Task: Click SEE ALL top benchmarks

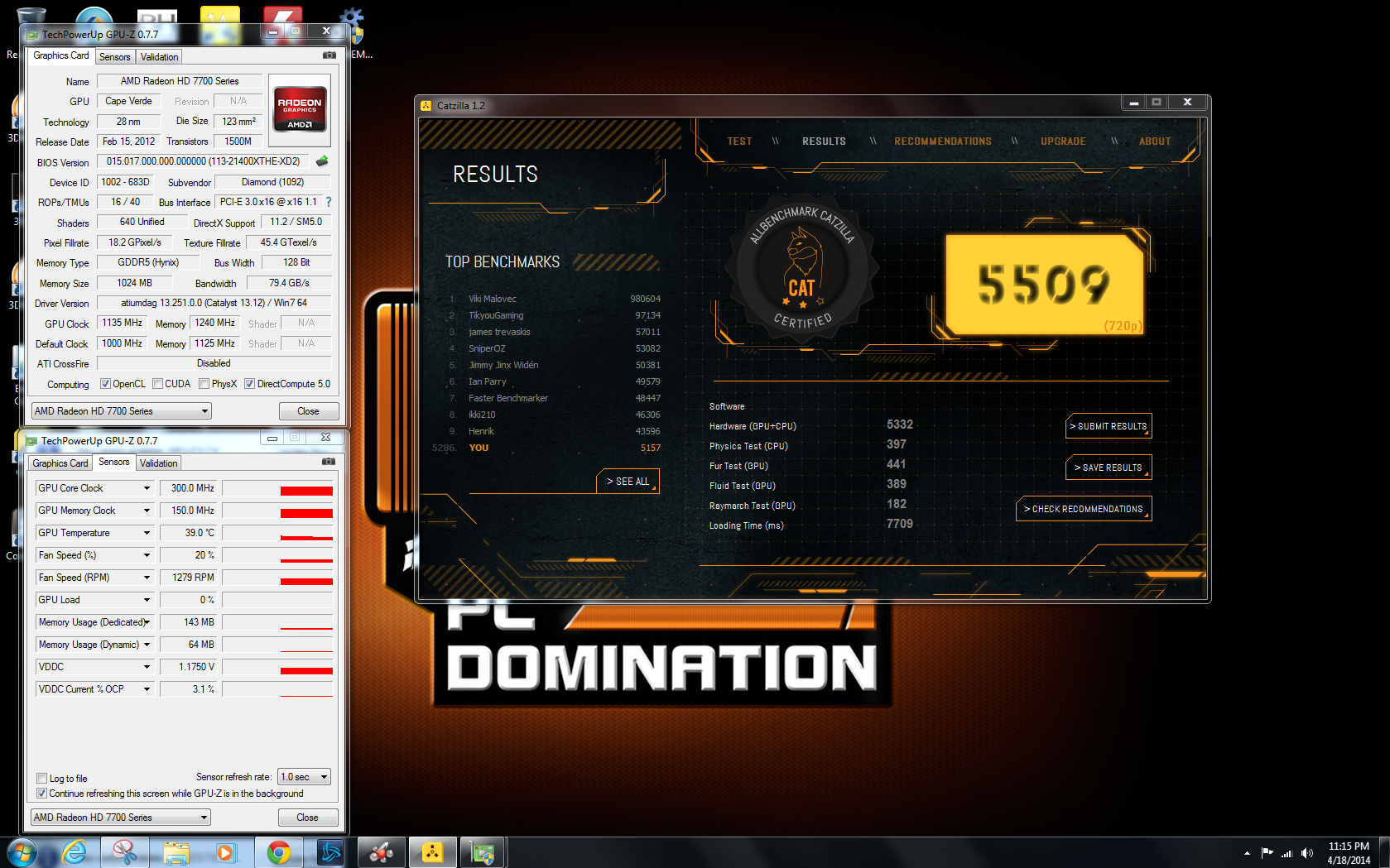Action: (628, 482)
